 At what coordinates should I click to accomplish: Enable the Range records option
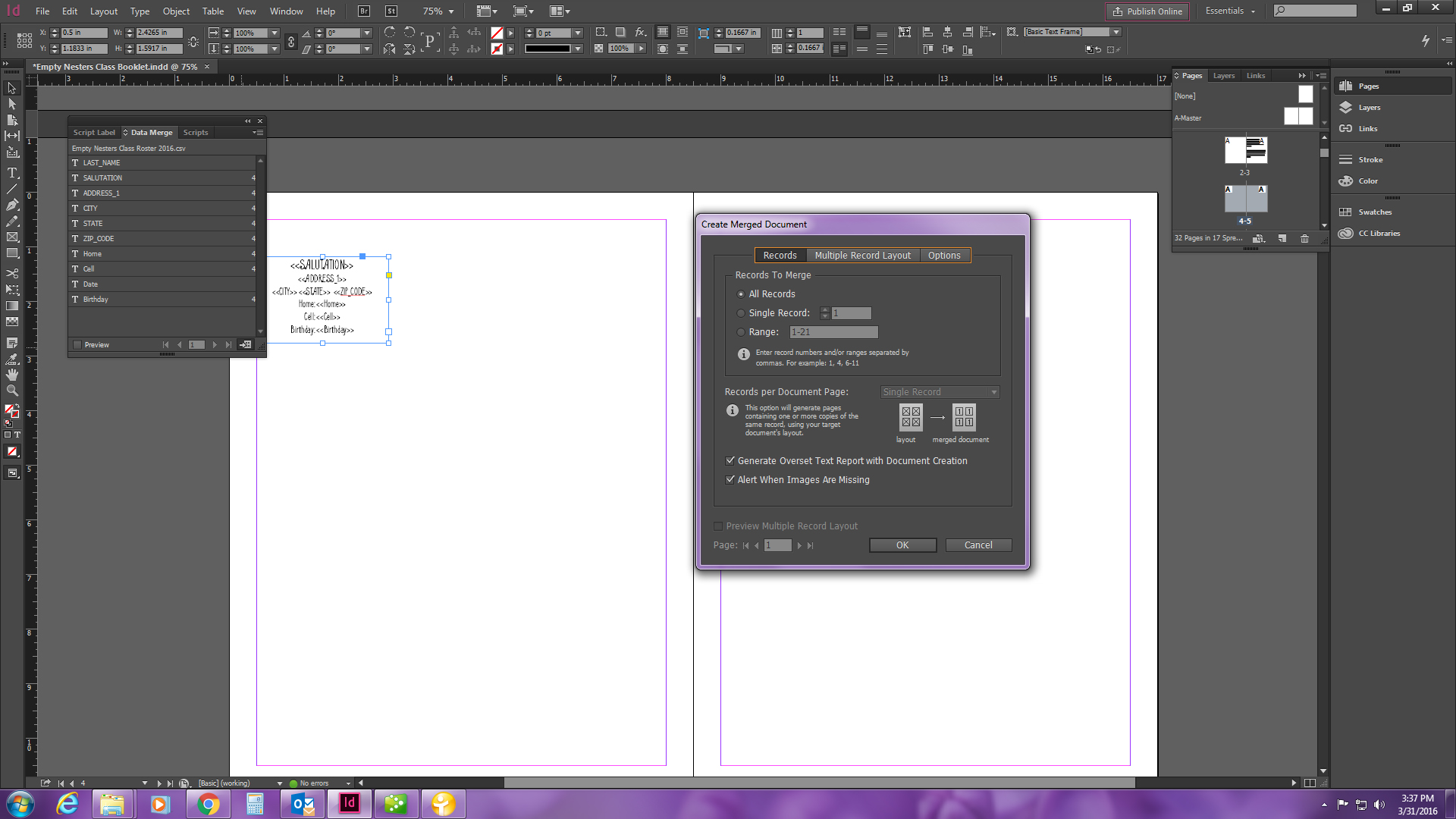[x=742, y=331]
